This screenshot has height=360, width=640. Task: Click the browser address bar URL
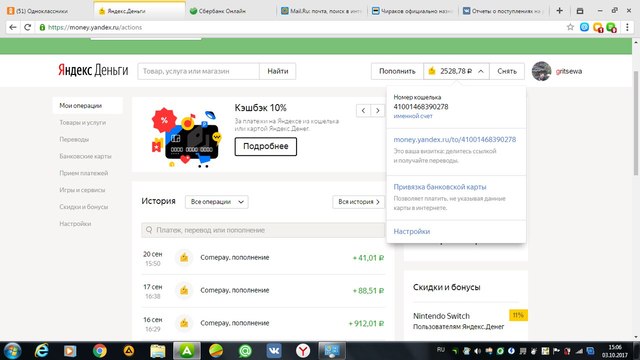coord(95,27)
